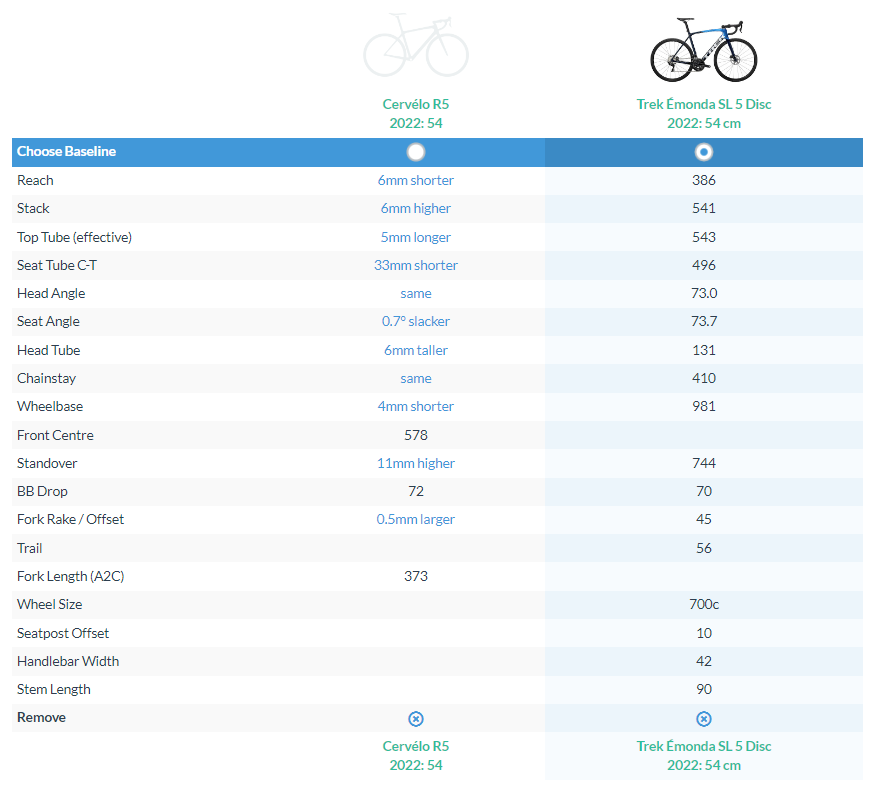869x800 pixels.
Task: Click the Cervélo R5 placeholder bike image
Action: [416, 46]
